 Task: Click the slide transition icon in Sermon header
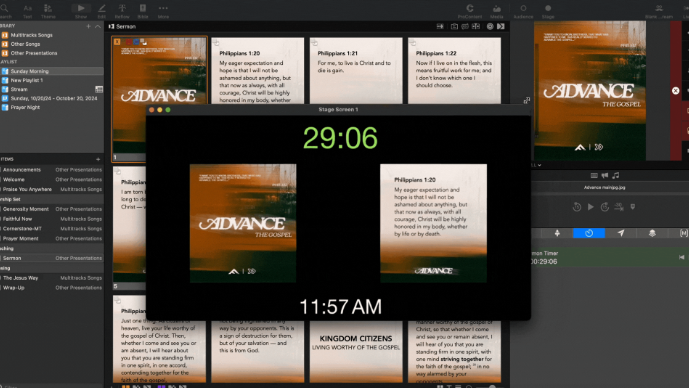click(440, 26)
